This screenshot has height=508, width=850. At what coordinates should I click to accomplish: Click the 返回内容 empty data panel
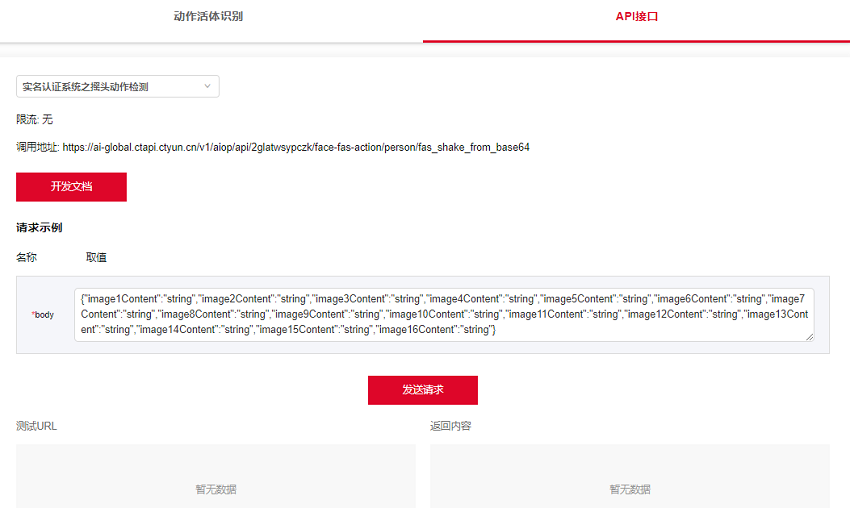pos(630,476)
